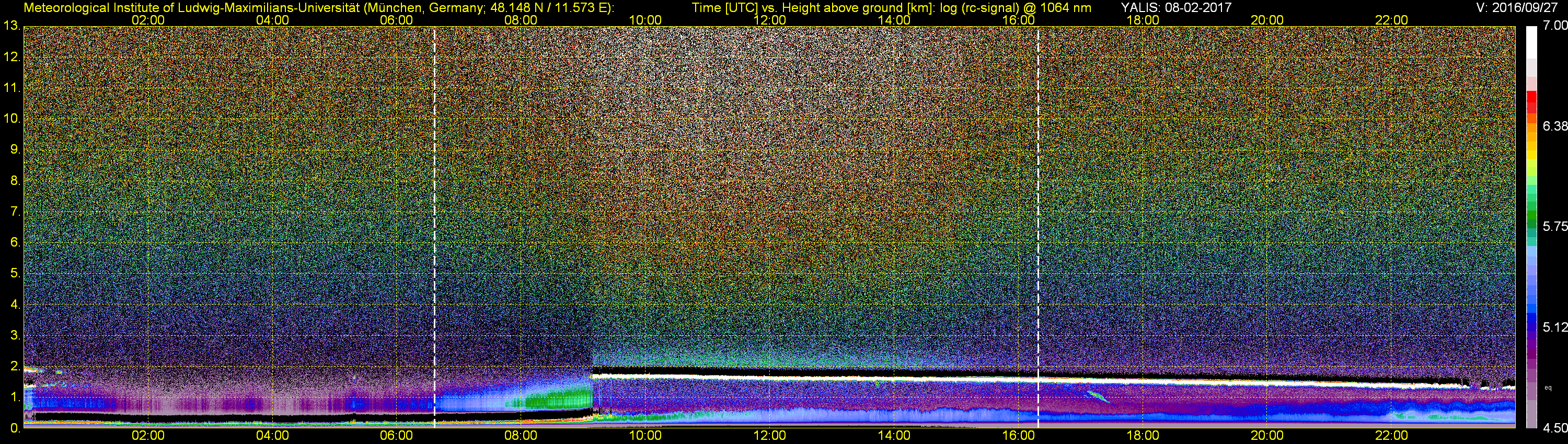This screenshot has height=444, width=1568.
Task: Click the 6.38 value on the color scale
Action: point(1554,126)
